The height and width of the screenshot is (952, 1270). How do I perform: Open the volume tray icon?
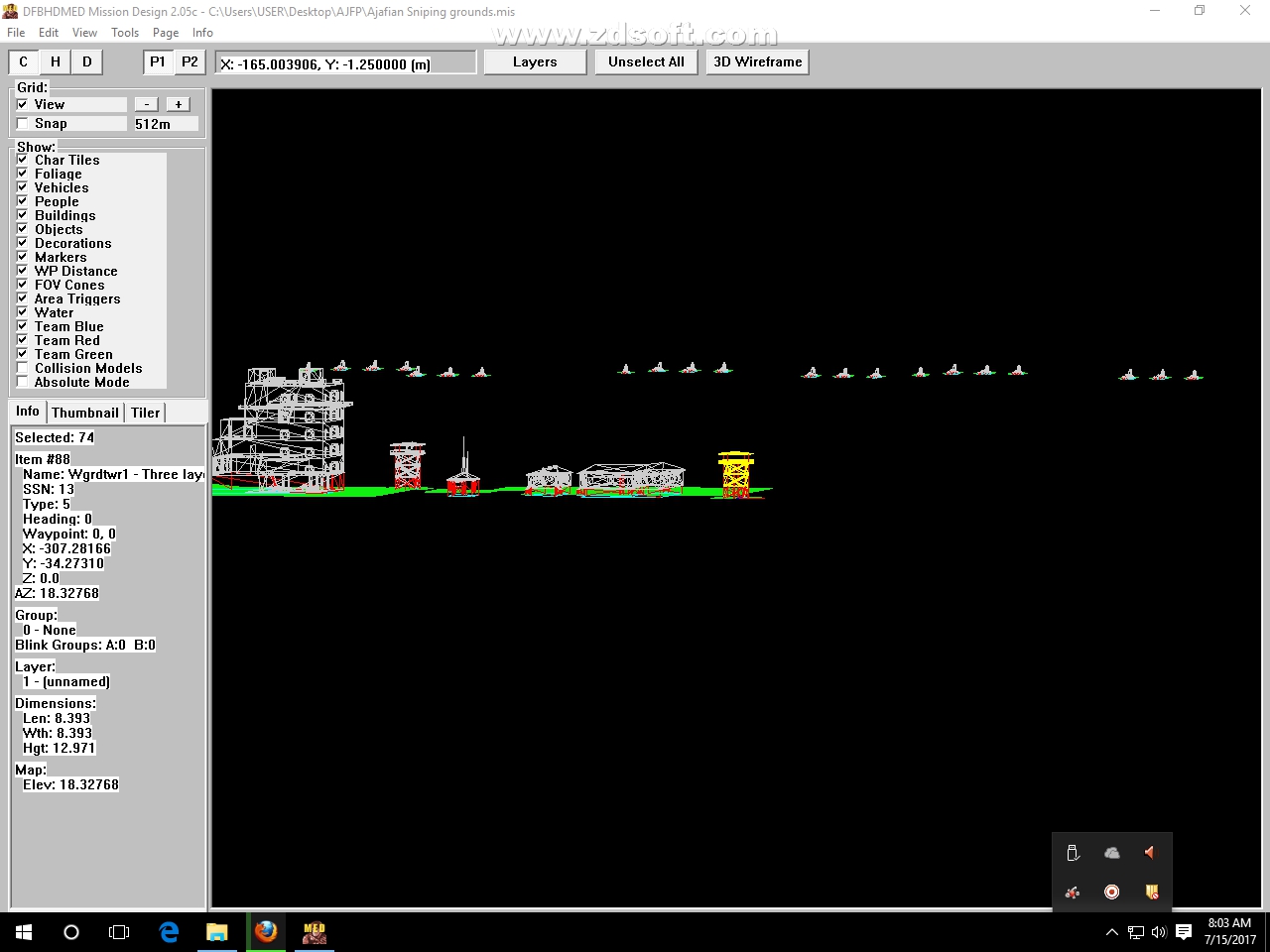click(x=1159, y=932)
